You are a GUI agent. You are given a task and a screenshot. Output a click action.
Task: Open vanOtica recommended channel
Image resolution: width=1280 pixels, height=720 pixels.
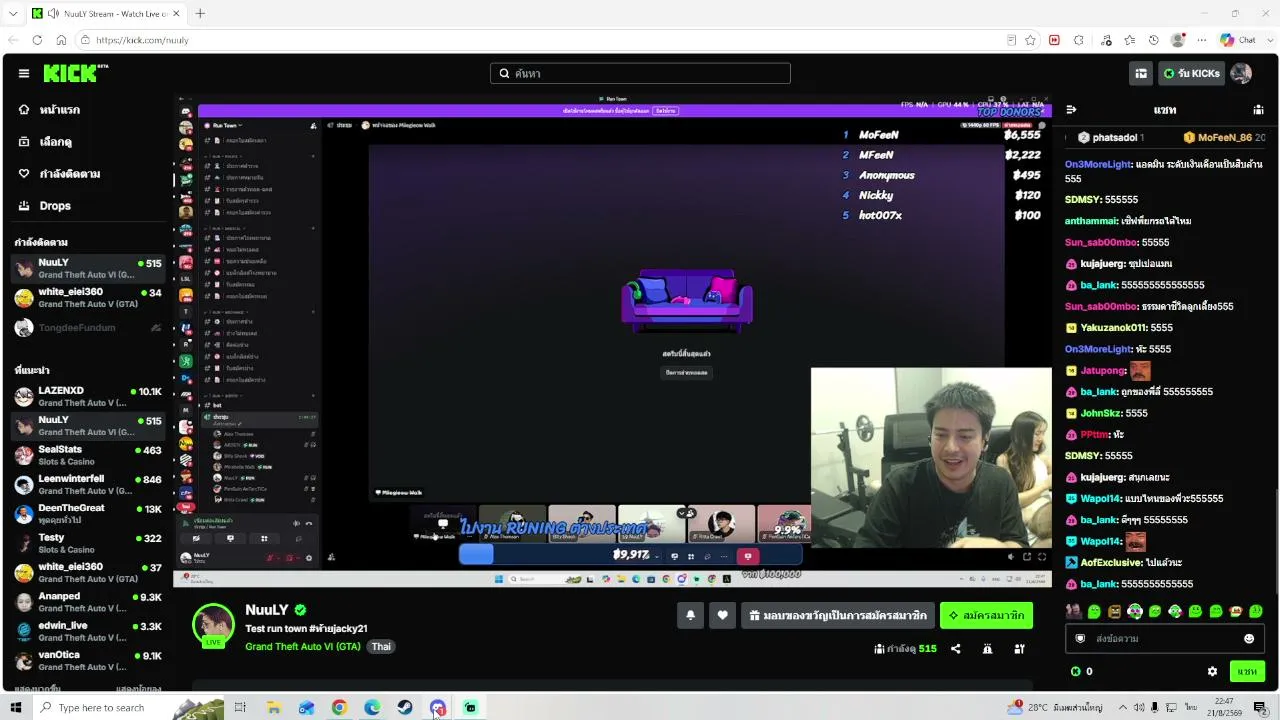(x=87, y=661)
